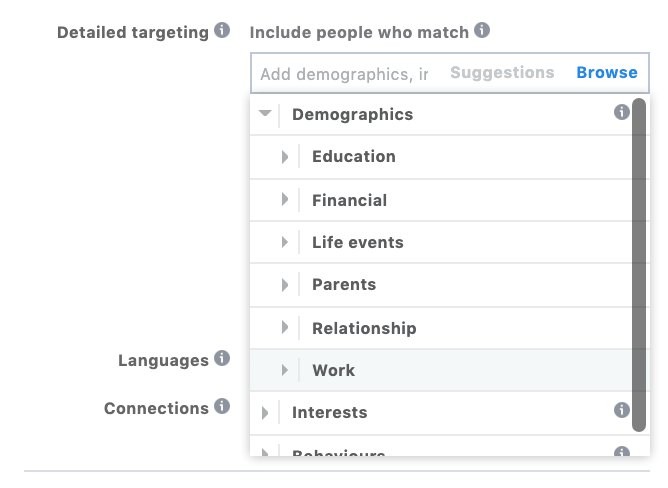Select the Interests category label
Screen dimensions: 668x488
329,412
